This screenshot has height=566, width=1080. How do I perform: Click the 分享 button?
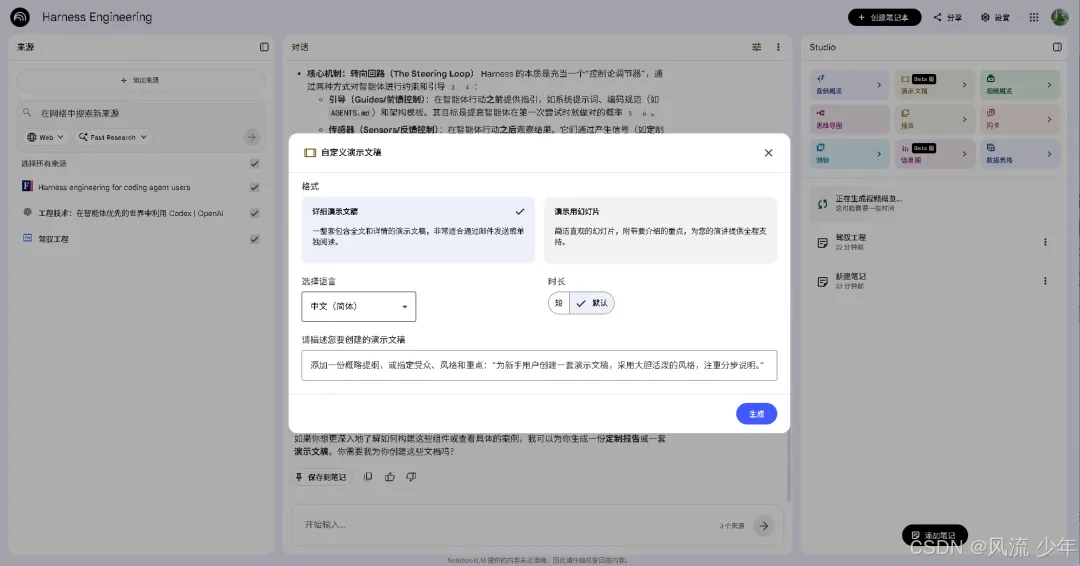click(x=948, y=17)
